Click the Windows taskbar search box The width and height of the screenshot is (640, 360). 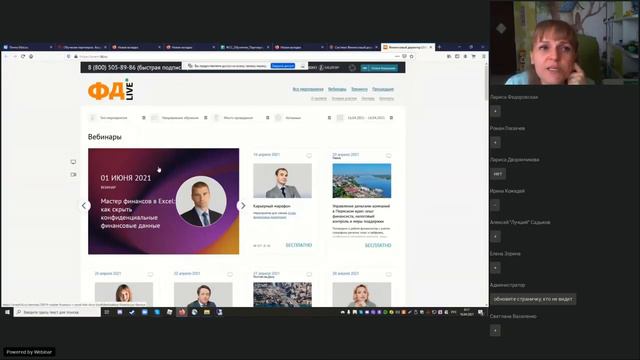57,312
